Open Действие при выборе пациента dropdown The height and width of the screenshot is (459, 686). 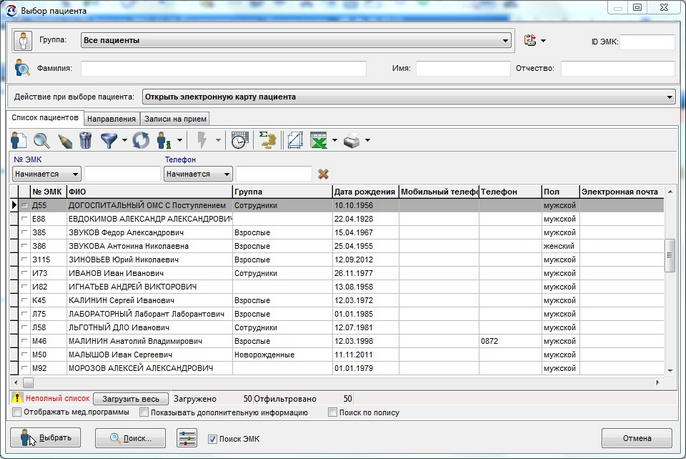click(409, 97)
